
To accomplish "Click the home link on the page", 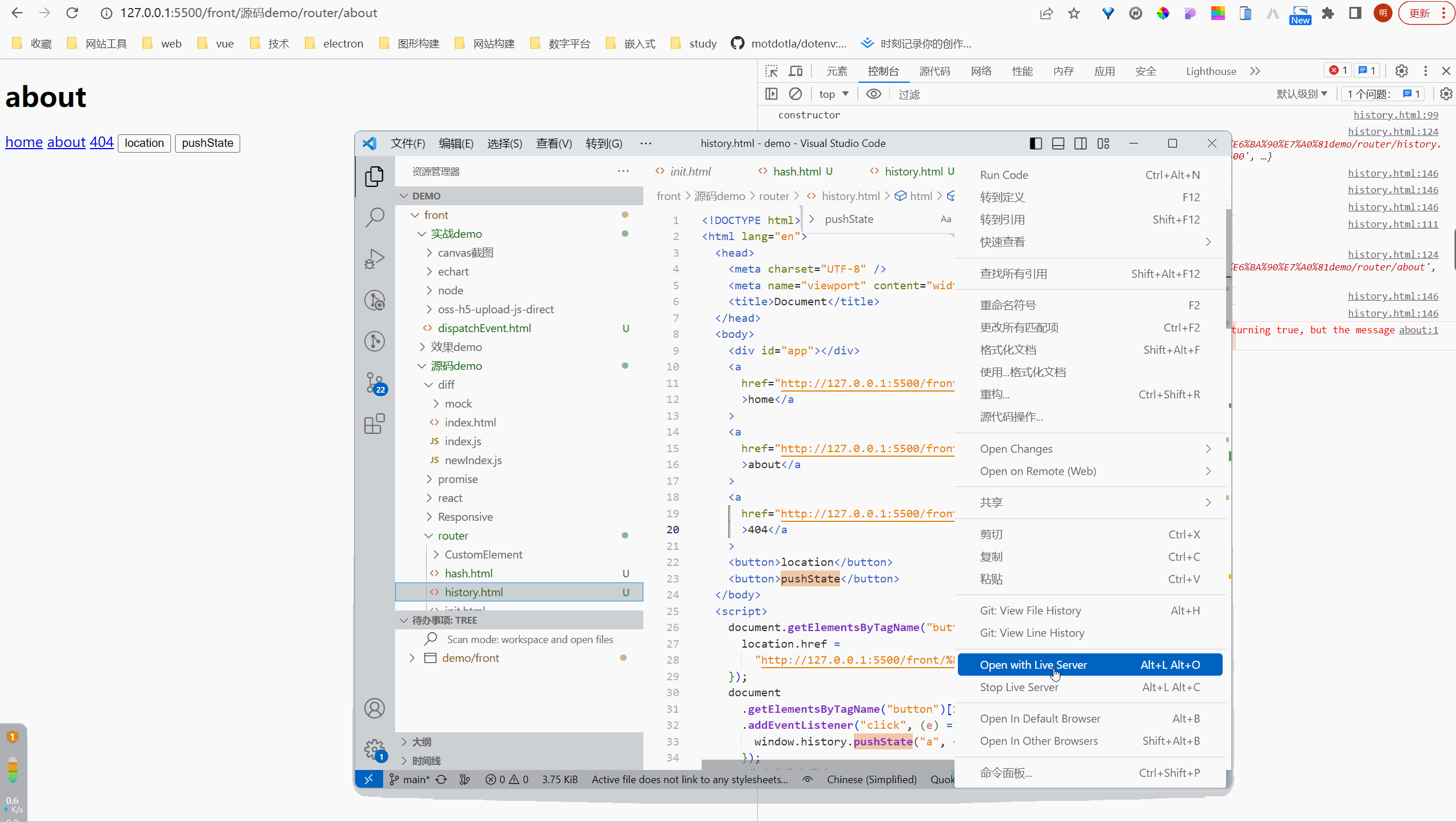I will point(24,142).
